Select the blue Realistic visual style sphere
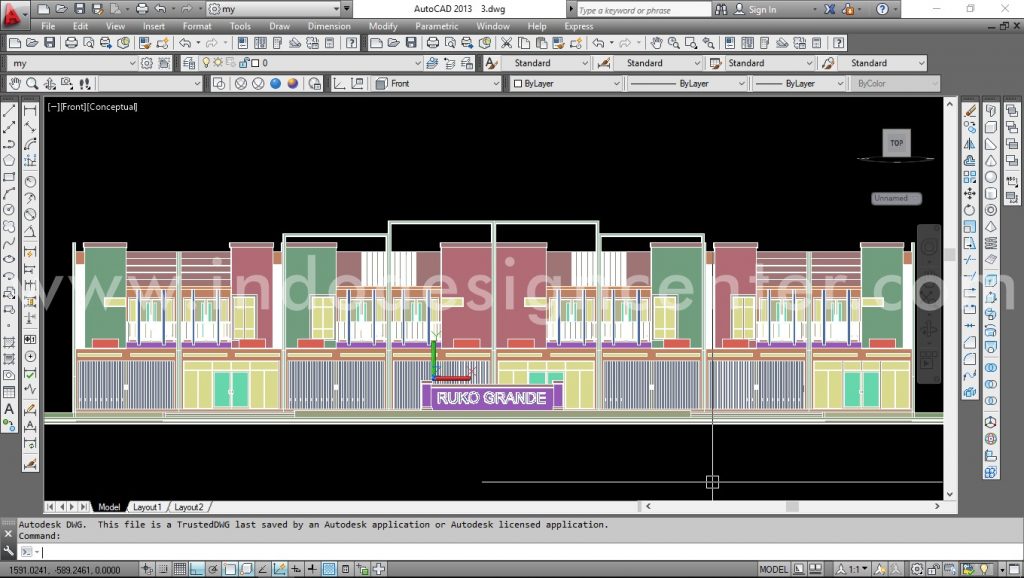Image resolution: width=1024 pixels, height=578 pixels. click(x=276, y=84)
